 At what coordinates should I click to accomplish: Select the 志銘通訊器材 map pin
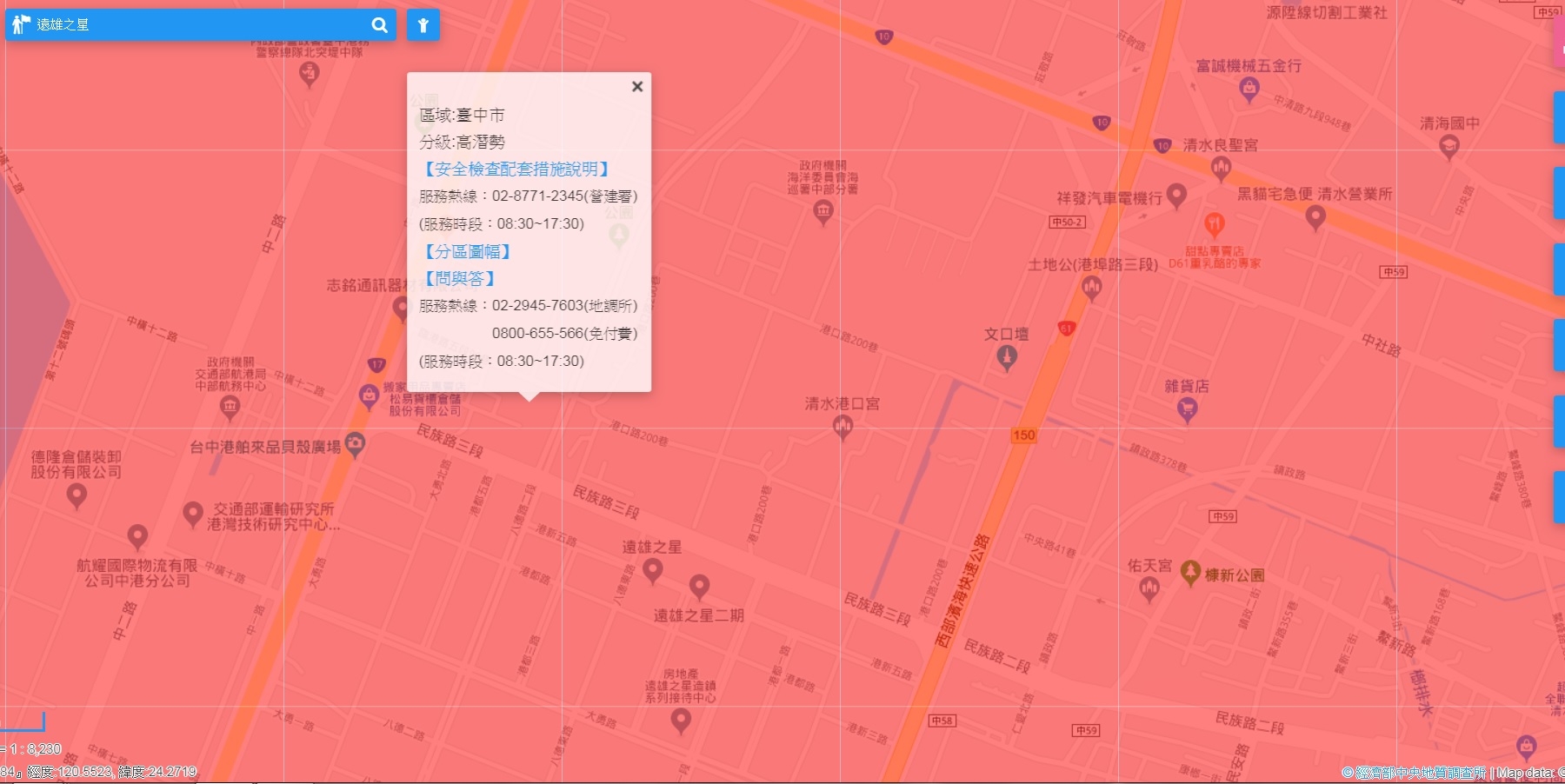coord(402,308)
